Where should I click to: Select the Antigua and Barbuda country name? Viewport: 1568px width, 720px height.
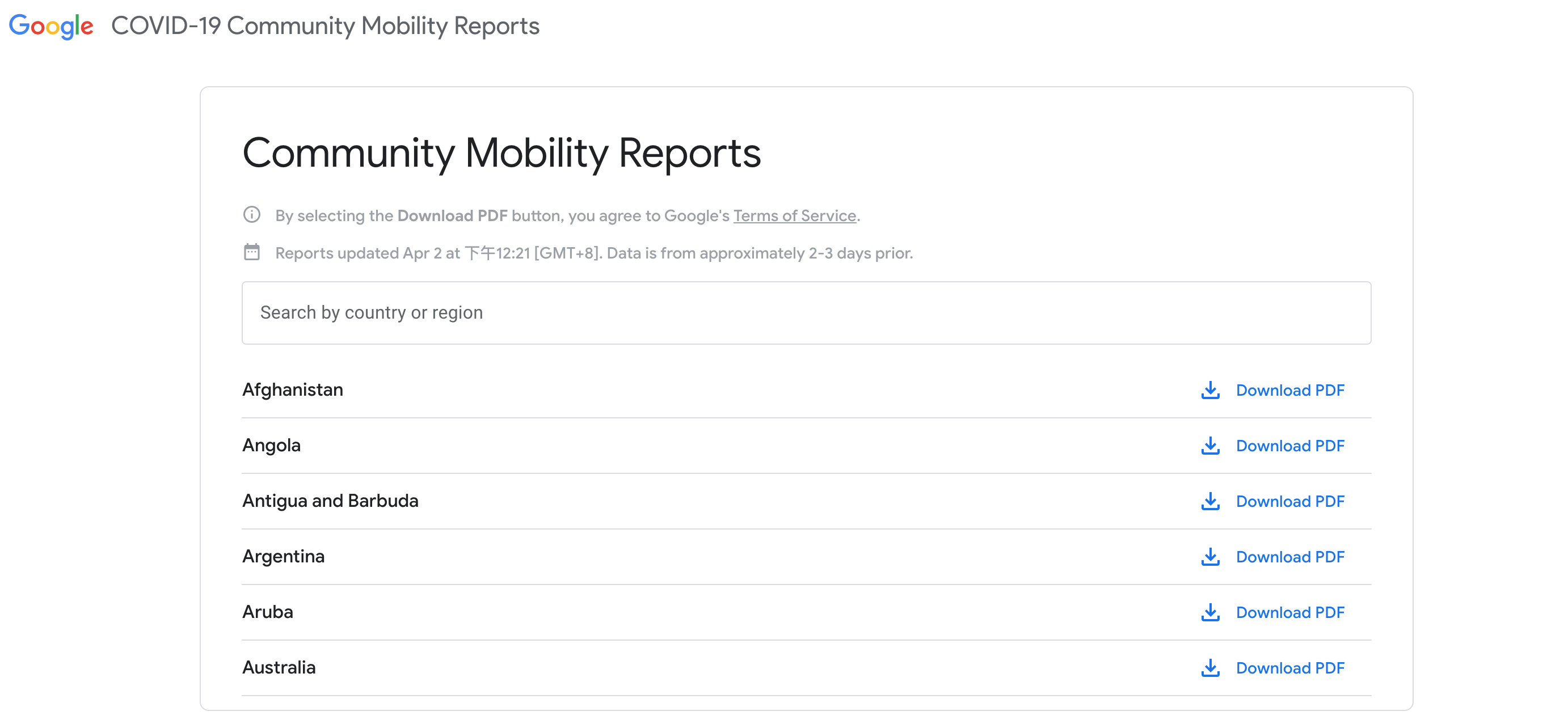pos(330,501)
